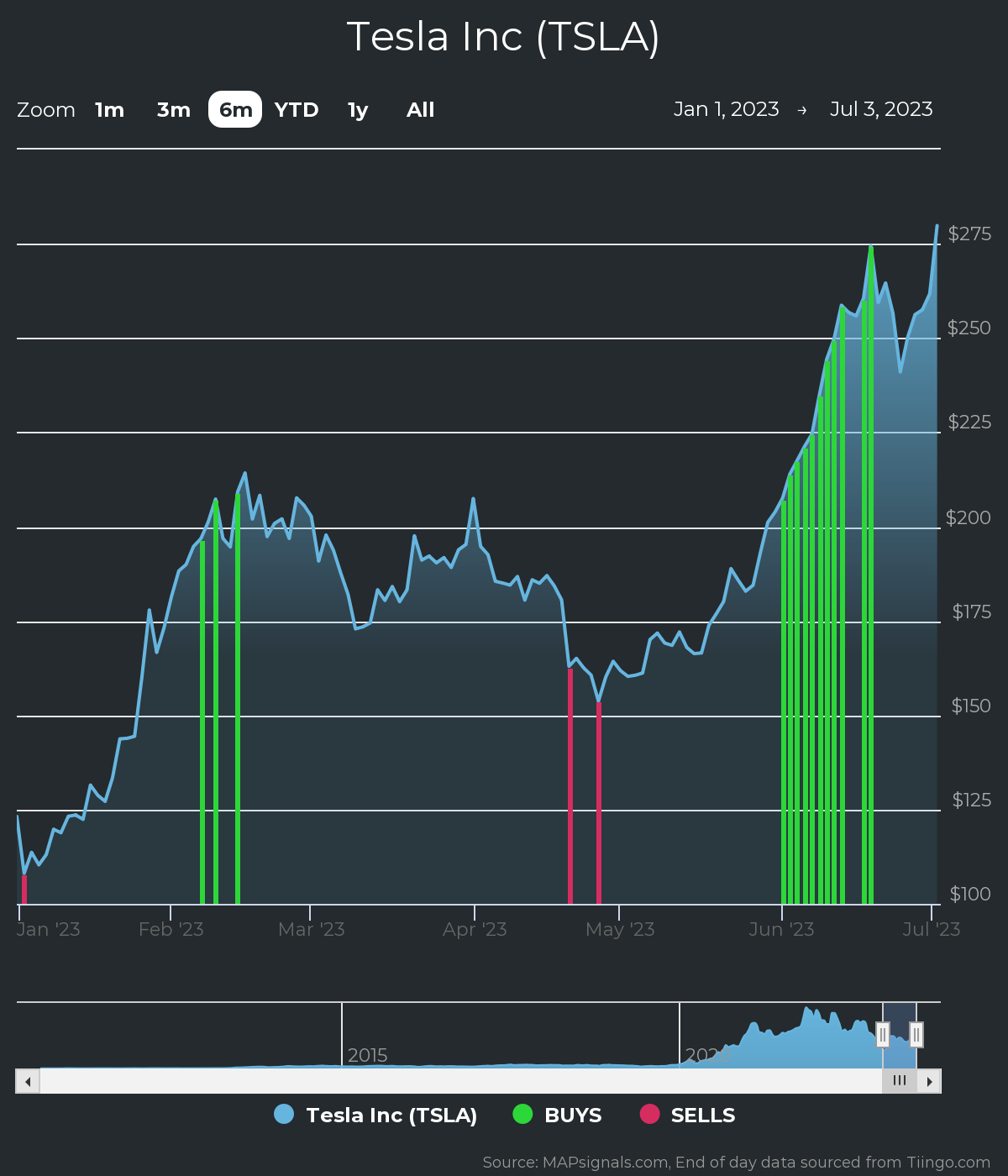The image size is (1008, 1176).
Task: Select the 1y zoom range
Action: tap(358, 110)
